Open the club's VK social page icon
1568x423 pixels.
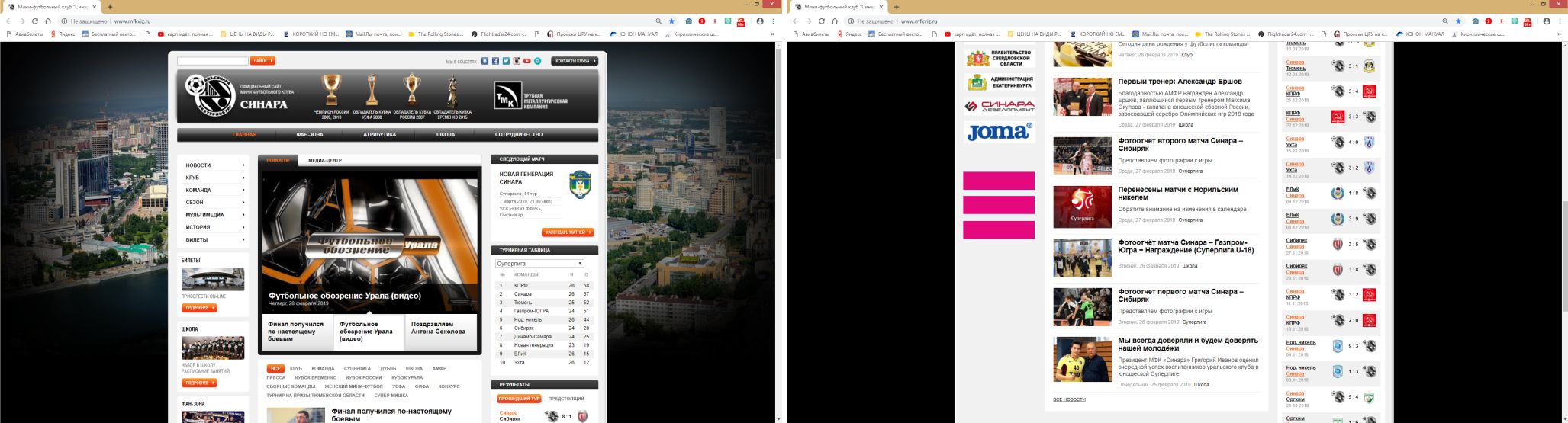(x=485, y=61)
